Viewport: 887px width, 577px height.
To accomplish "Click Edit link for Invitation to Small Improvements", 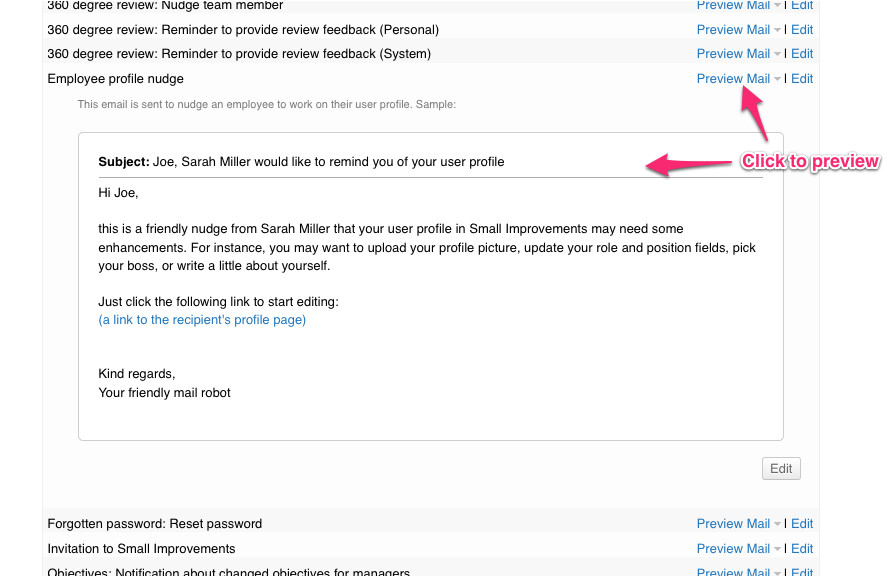I will pos(802,548).
